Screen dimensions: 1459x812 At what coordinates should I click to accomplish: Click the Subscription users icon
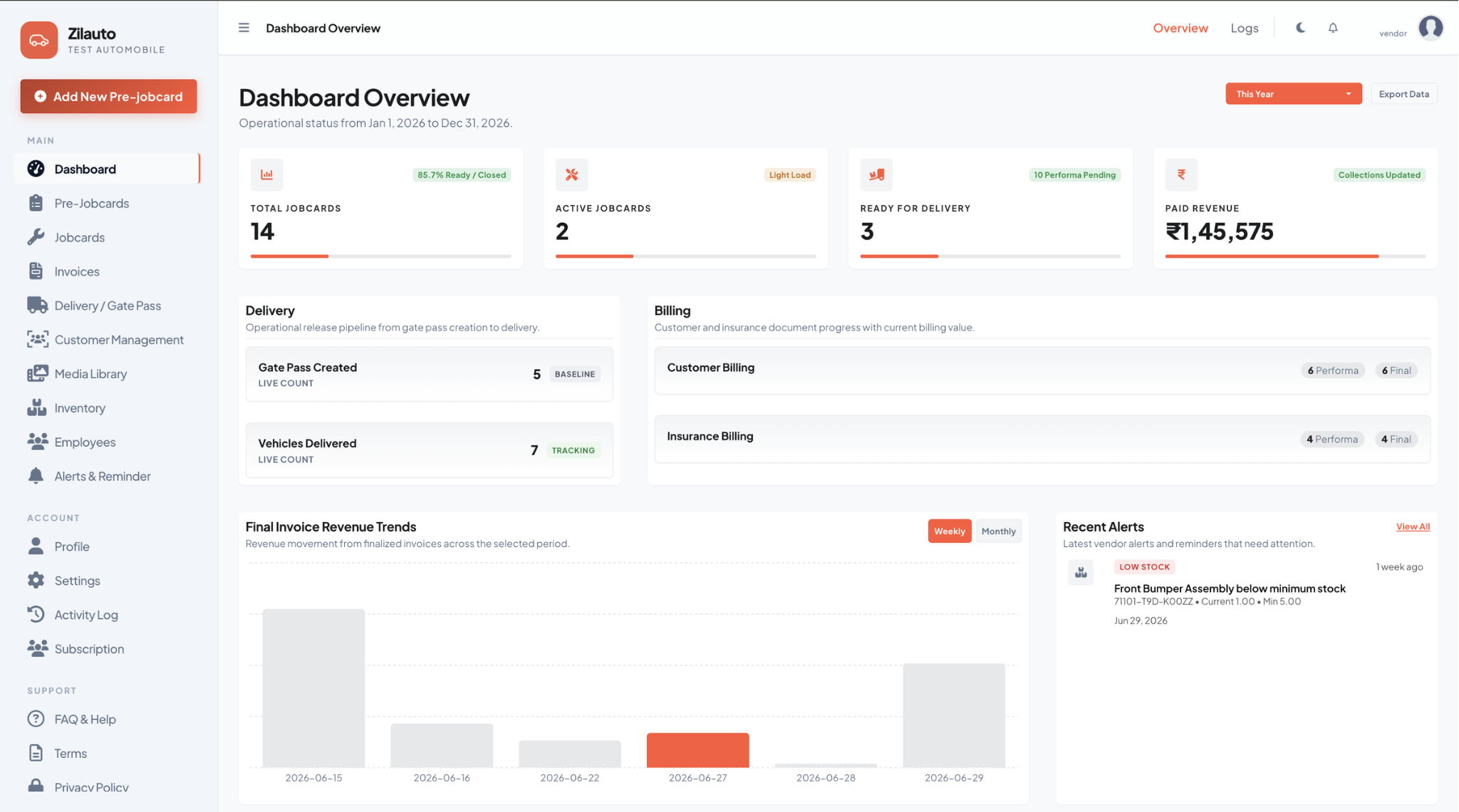coord(37,648)
